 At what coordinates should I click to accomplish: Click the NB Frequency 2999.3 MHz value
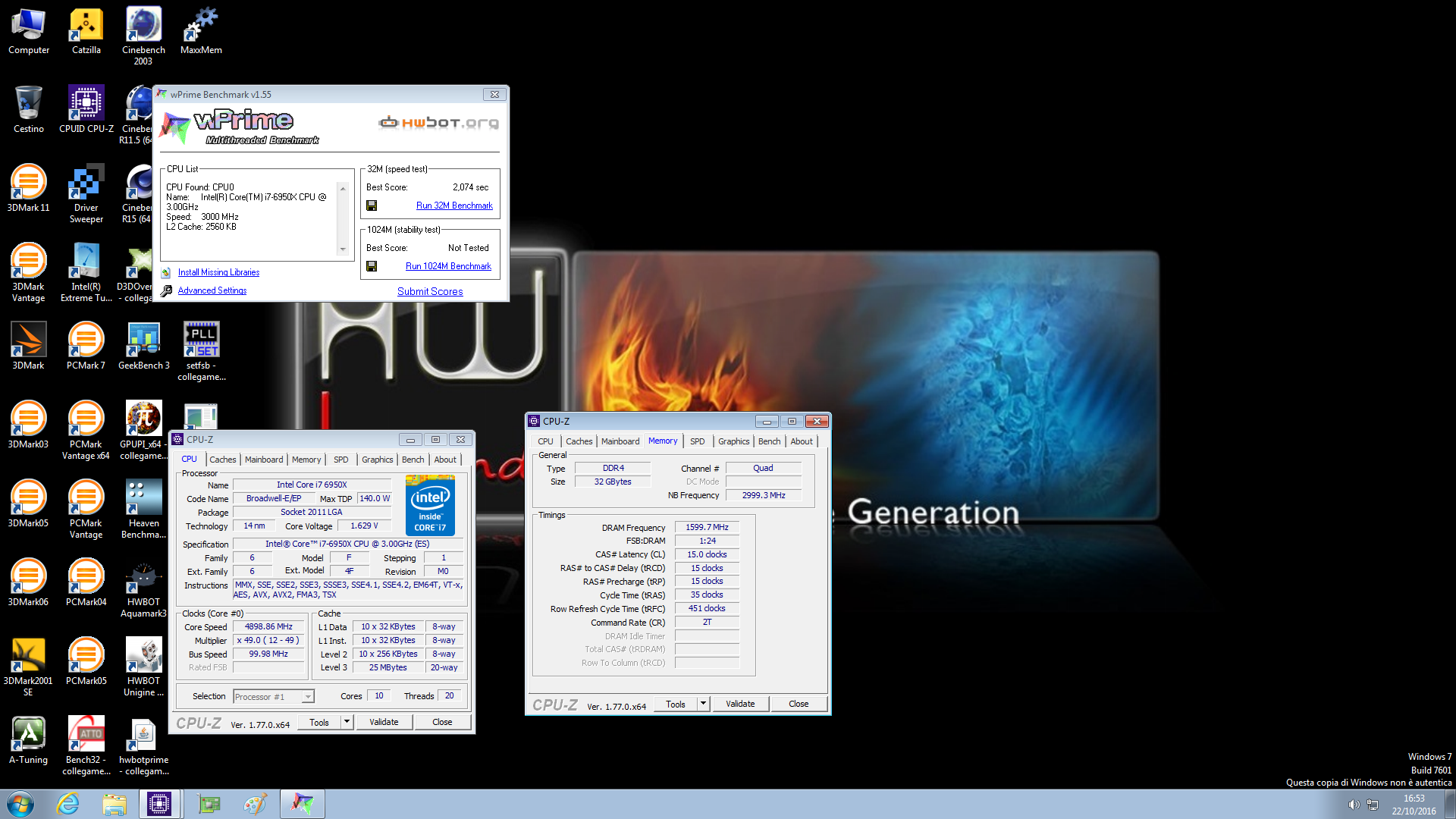tap(764, 495)
